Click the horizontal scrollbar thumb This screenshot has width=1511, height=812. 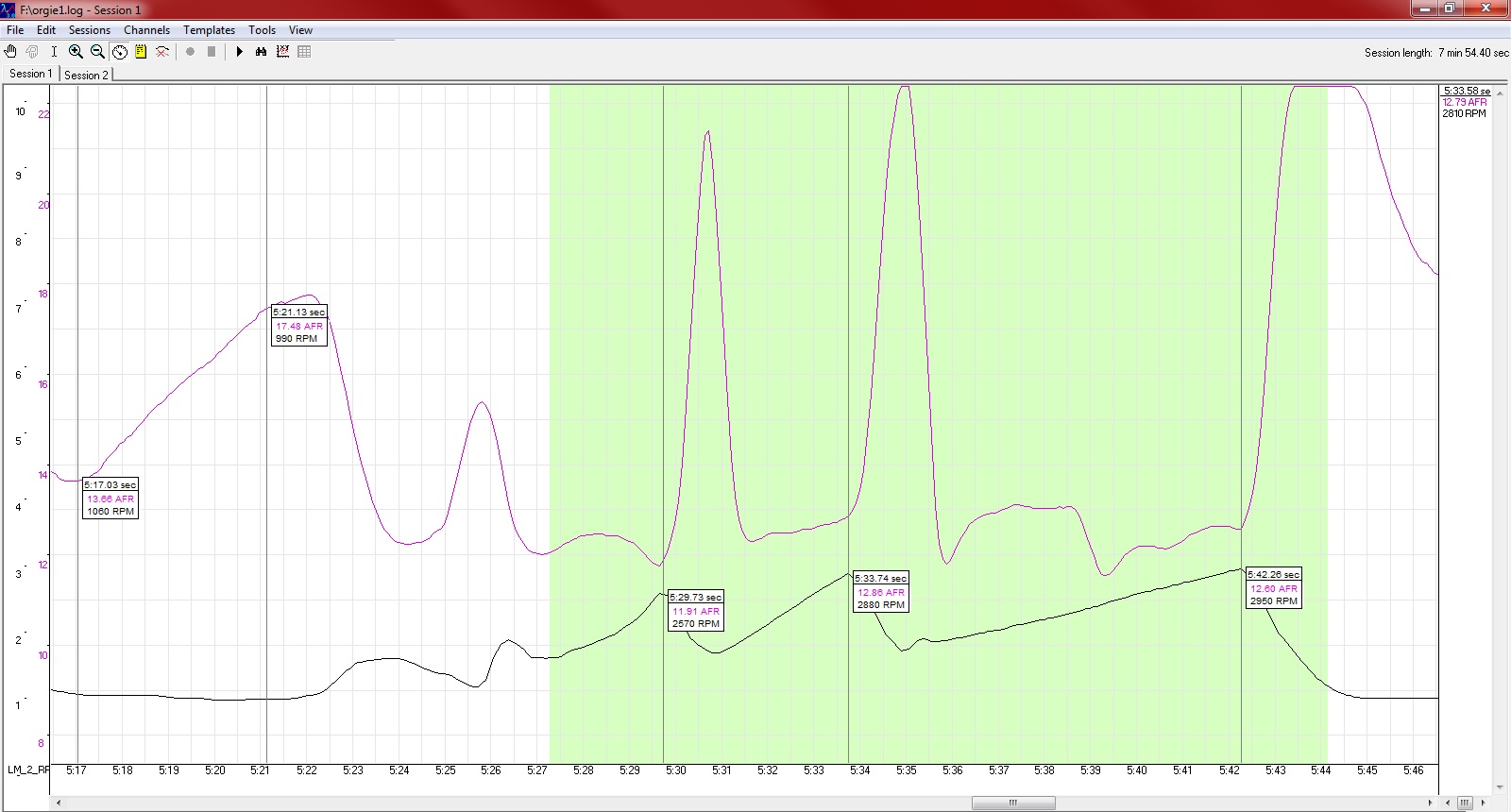[1013, 804]
